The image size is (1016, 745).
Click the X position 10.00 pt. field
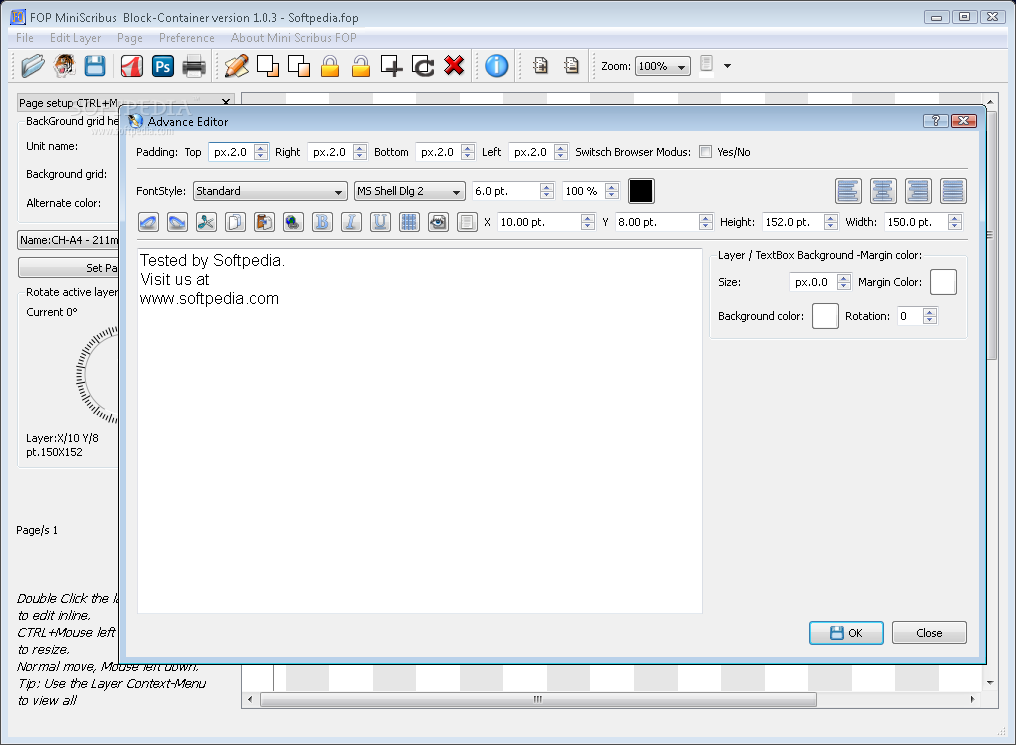click(x=546, y=222)
